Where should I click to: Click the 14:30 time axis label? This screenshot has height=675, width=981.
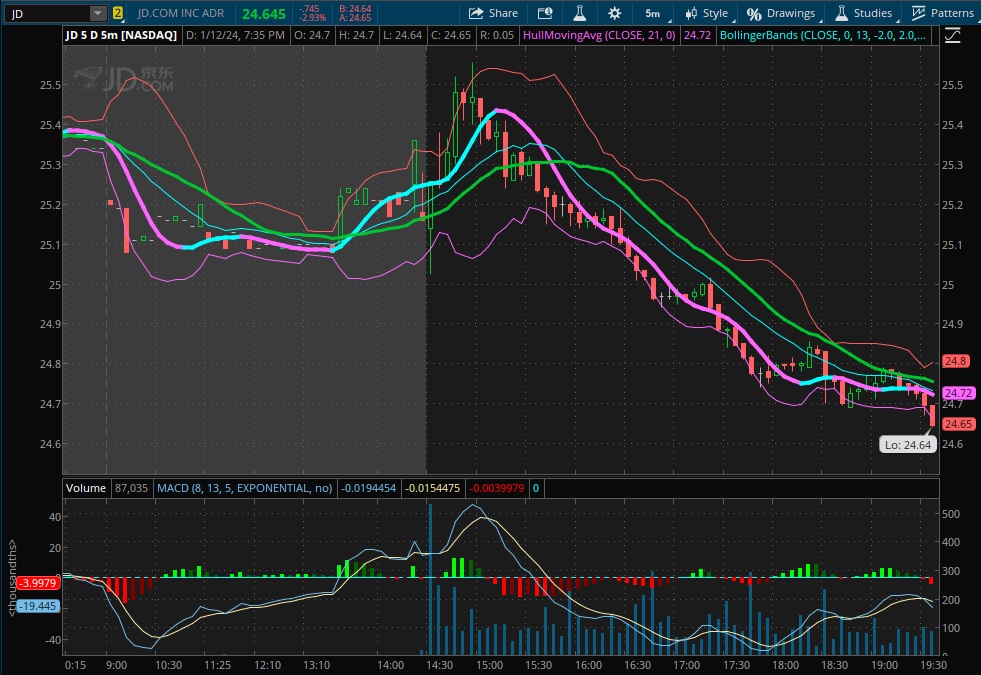click(440, 665)
